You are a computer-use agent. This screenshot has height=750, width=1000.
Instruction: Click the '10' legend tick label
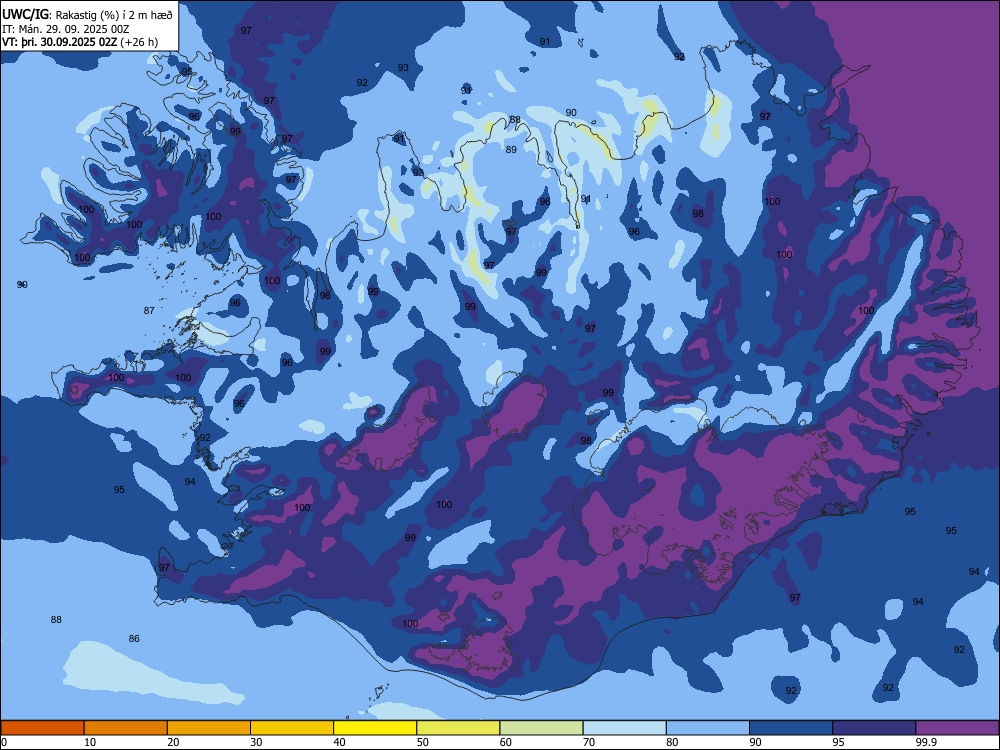(90, 742)
